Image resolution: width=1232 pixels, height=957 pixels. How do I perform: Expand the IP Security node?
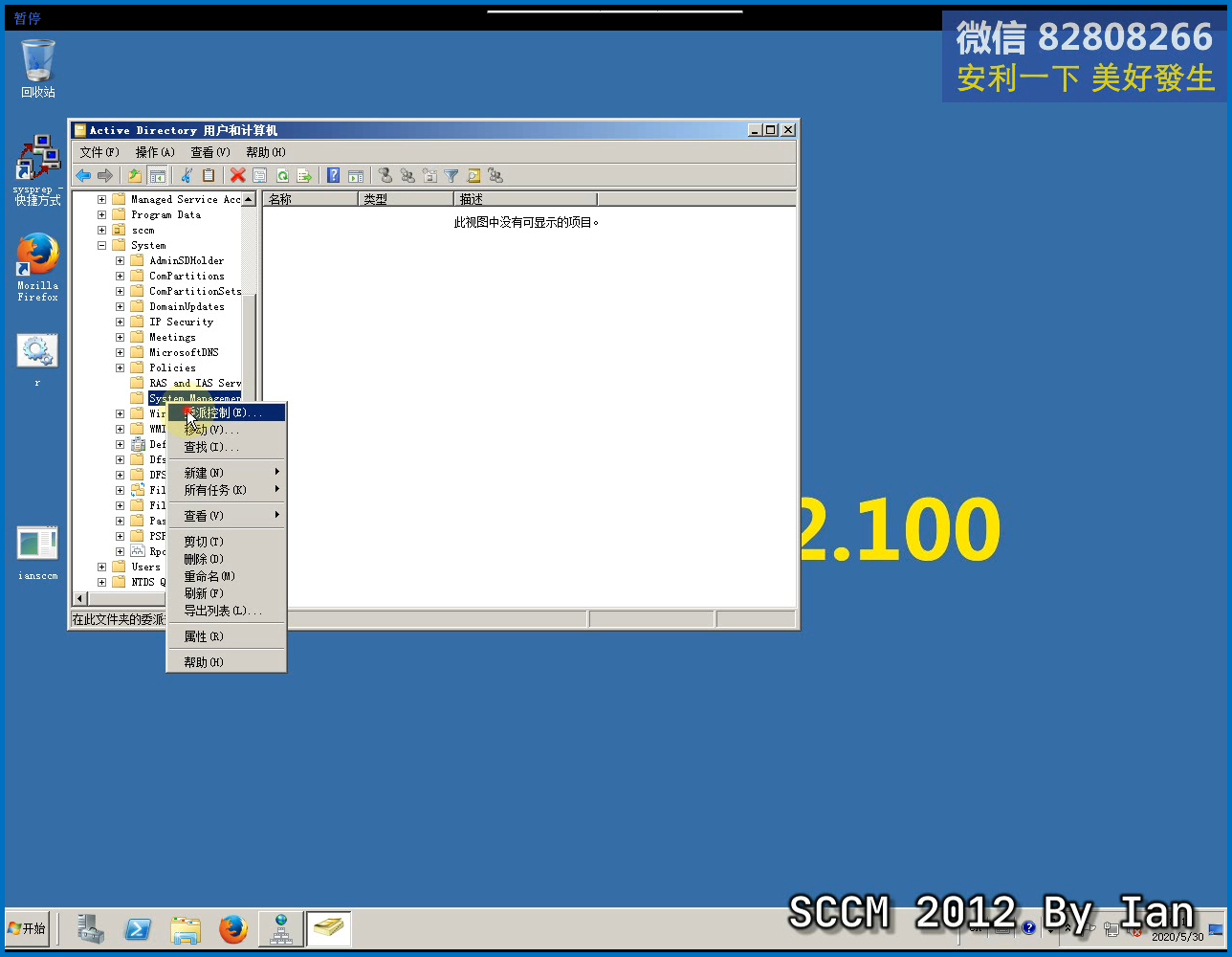click(120, 323)
